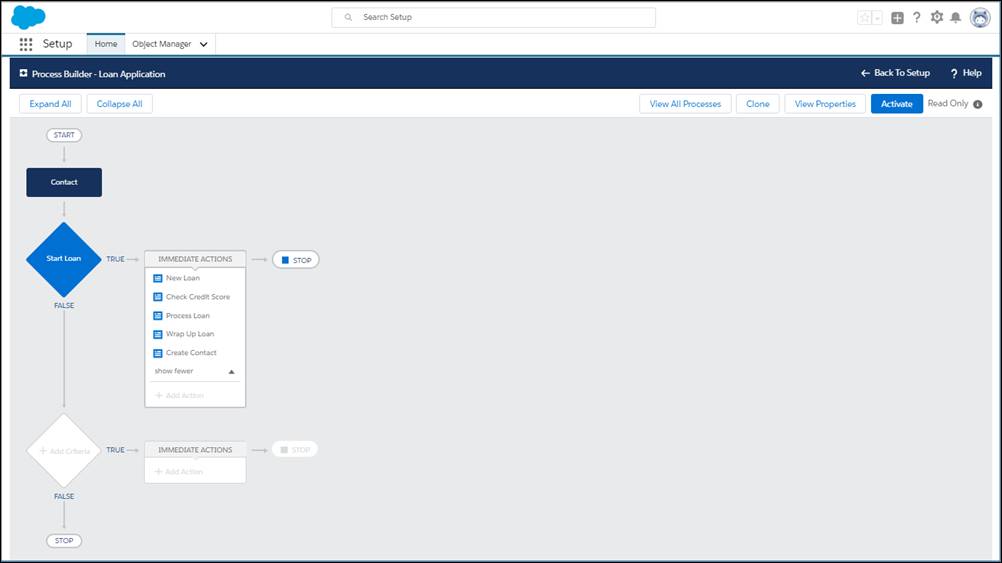Click the Create Contact label

(191, 353)
